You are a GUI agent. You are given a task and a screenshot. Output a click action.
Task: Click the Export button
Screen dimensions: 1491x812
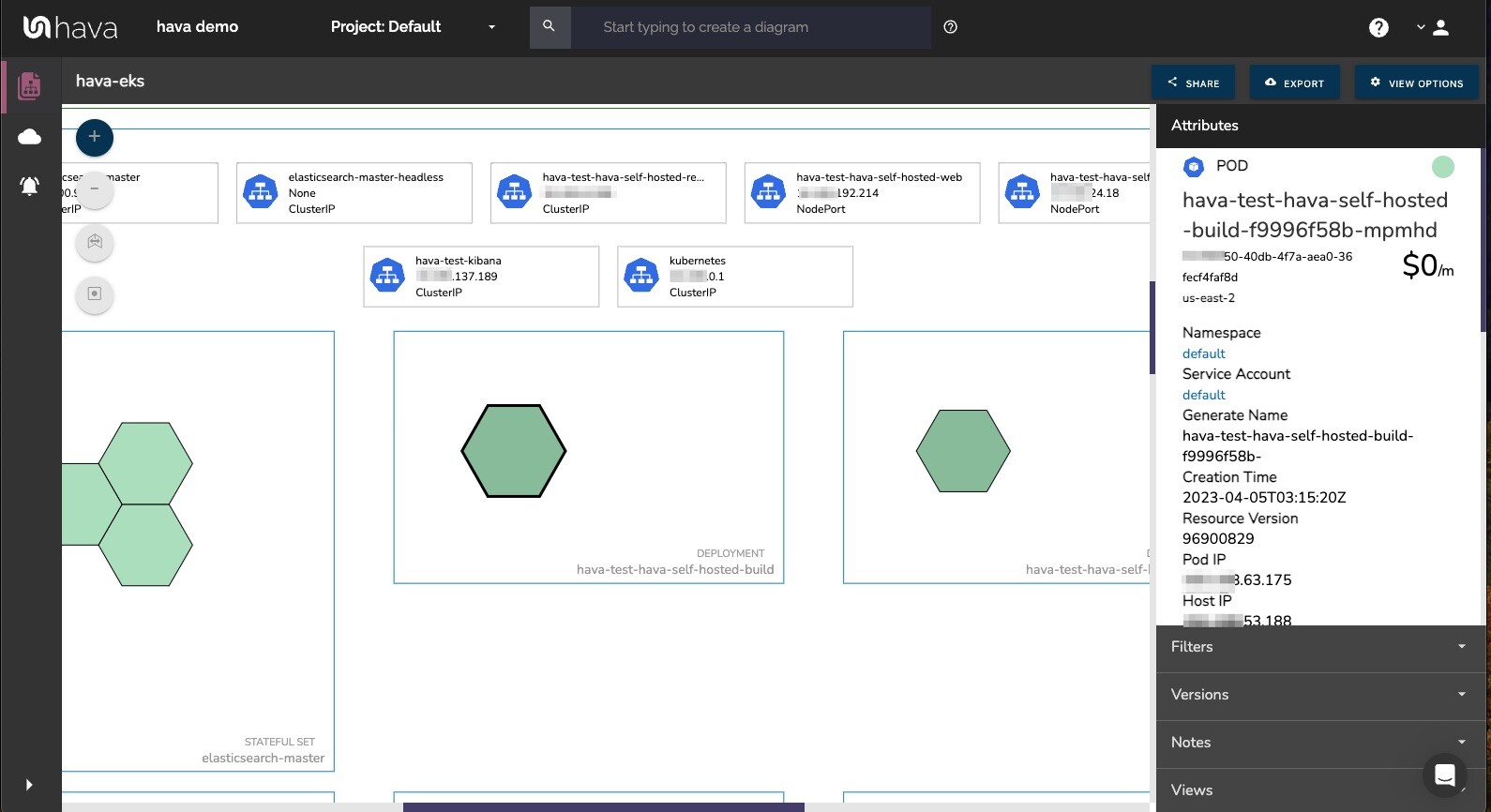click(1294, 83)
